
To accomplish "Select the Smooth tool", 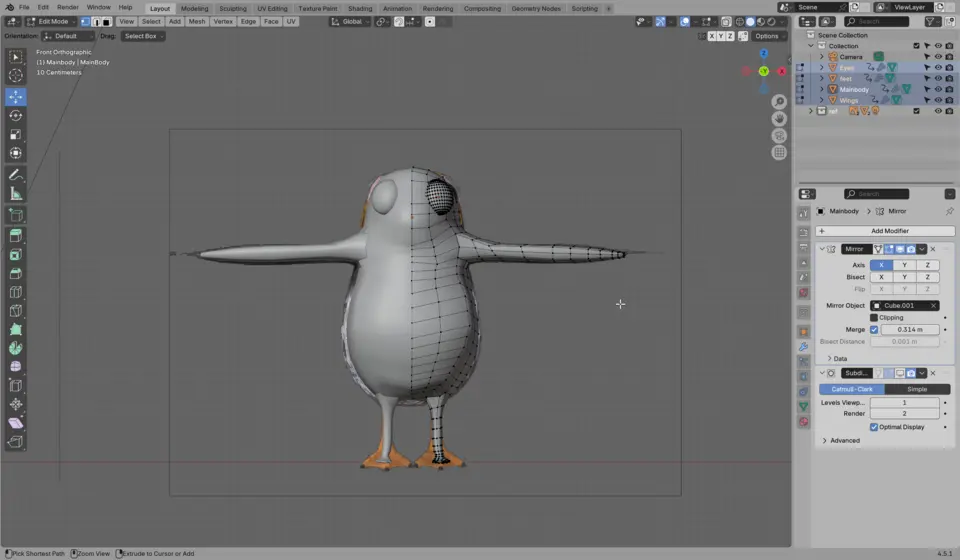I will [15, 367].
